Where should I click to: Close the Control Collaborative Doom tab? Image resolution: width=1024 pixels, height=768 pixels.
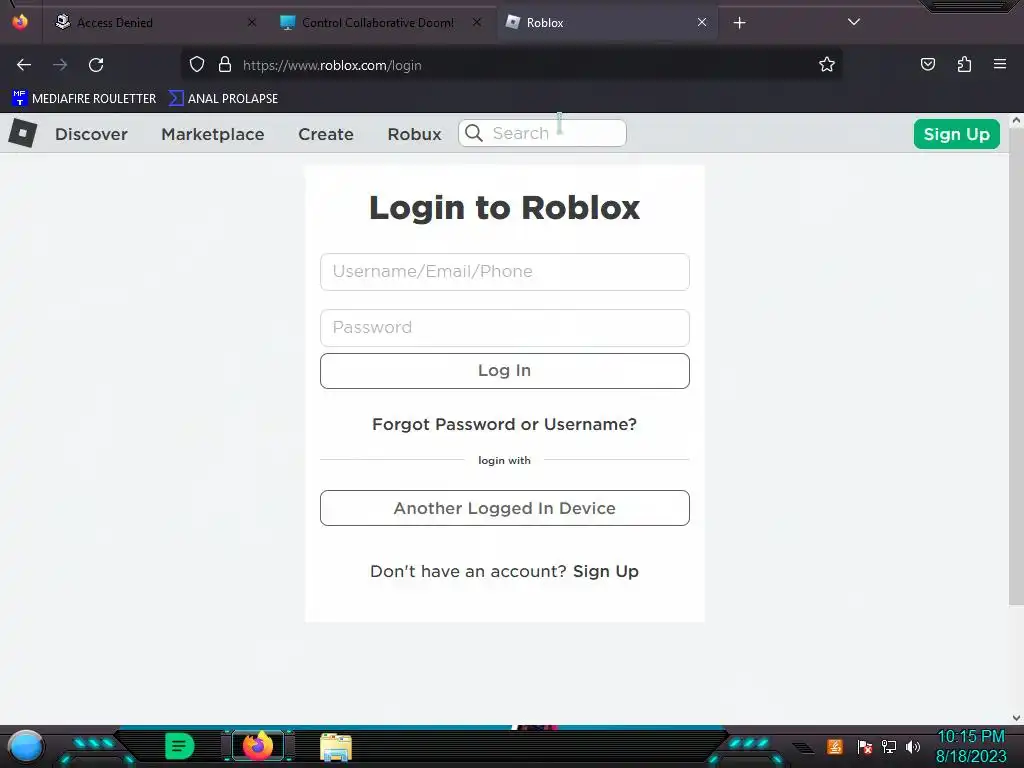(477, 22)
